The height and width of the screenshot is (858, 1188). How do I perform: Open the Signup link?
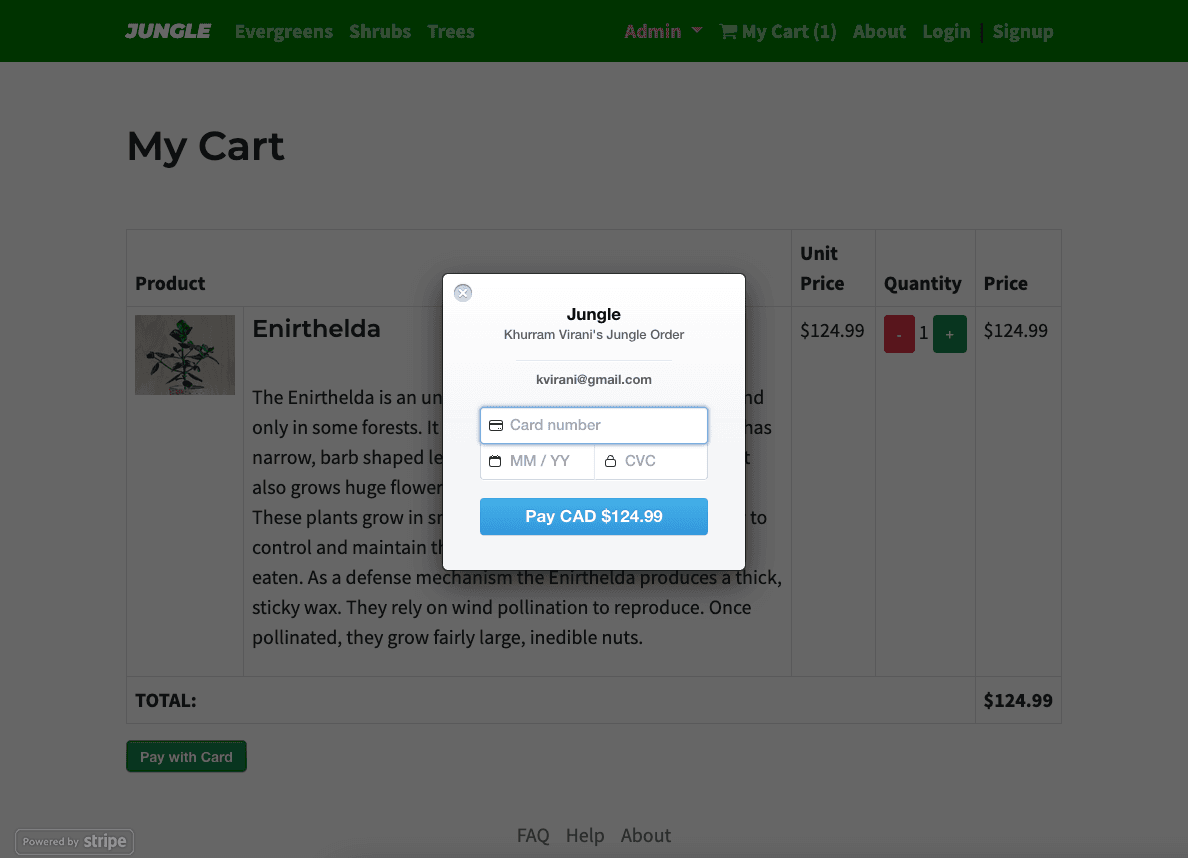coord(1023,31)
